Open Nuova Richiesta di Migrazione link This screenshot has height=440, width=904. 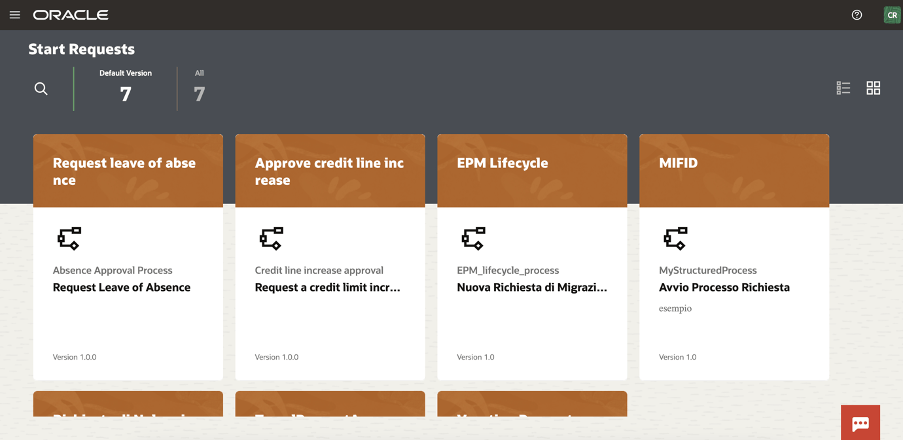(531, 288)
